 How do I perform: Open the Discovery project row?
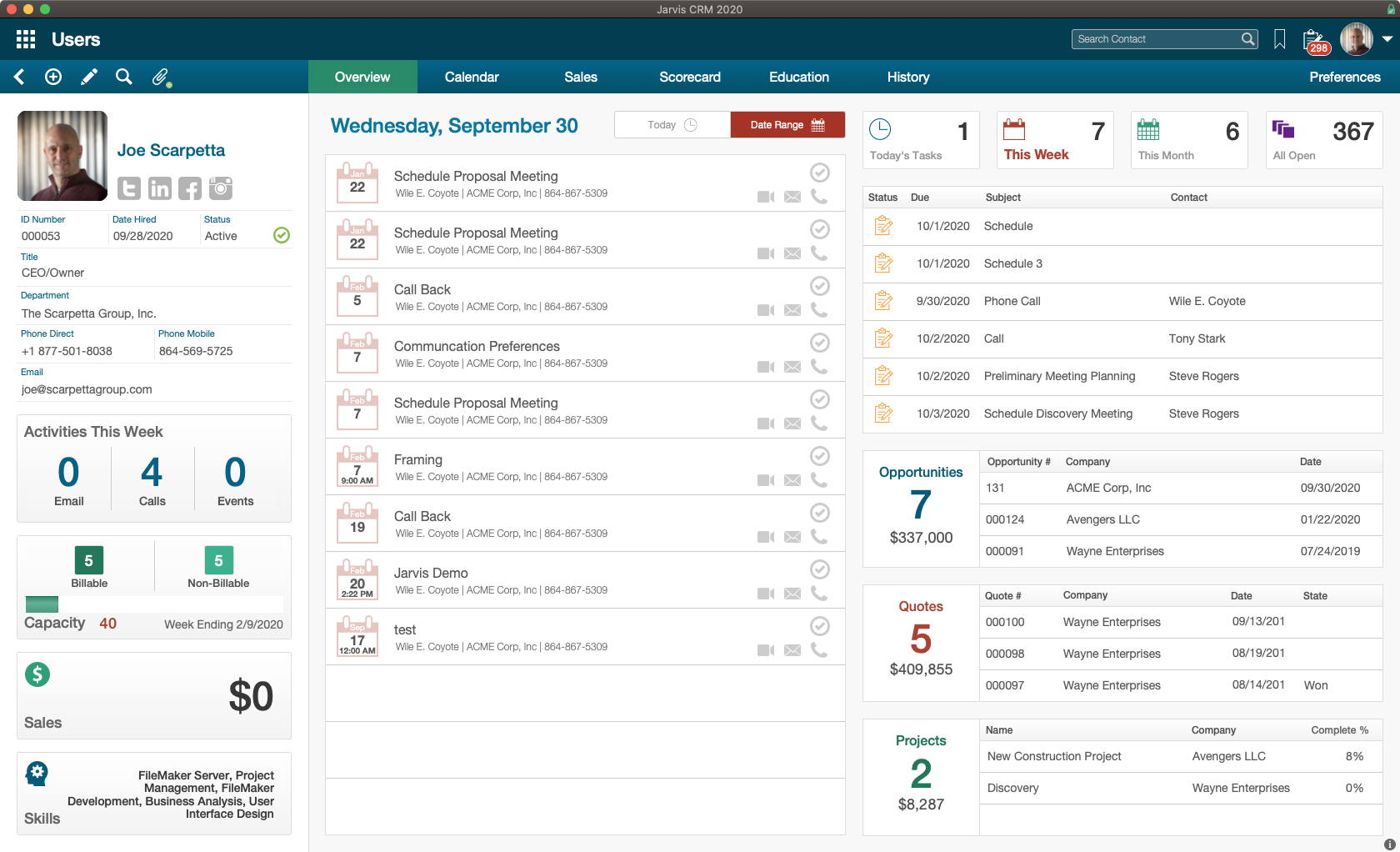coord(1181,788)
